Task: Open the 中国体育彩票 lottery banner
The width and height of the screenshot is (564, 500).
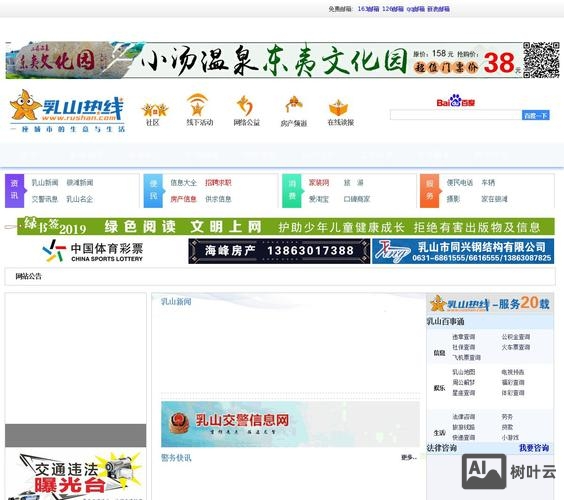Action: pyautogui.click(x=93, y=251)
